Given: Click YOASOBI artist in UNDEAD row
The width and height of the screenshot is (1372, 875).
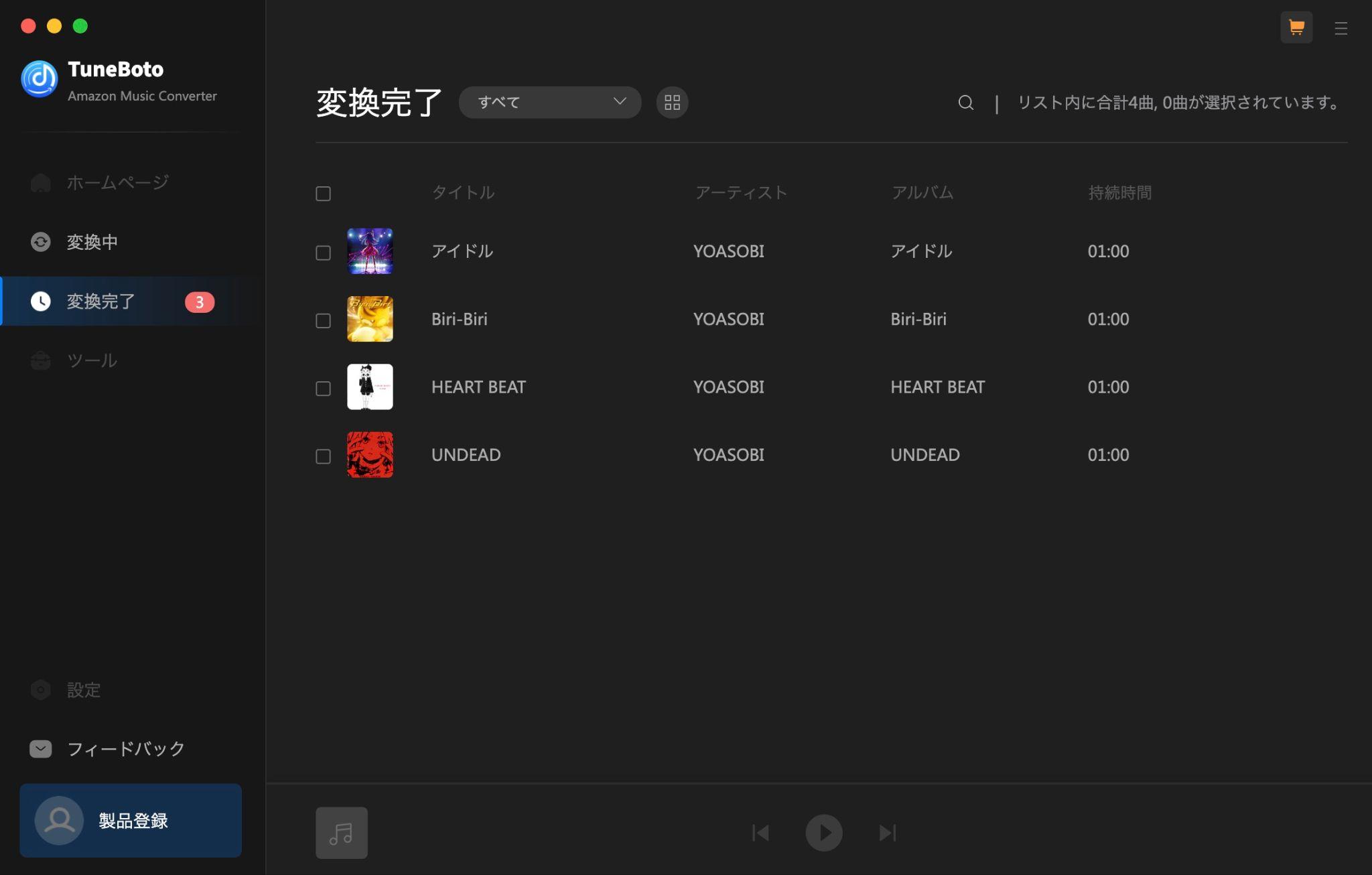Looking at the screenshot, I should [x=729, y=454].
